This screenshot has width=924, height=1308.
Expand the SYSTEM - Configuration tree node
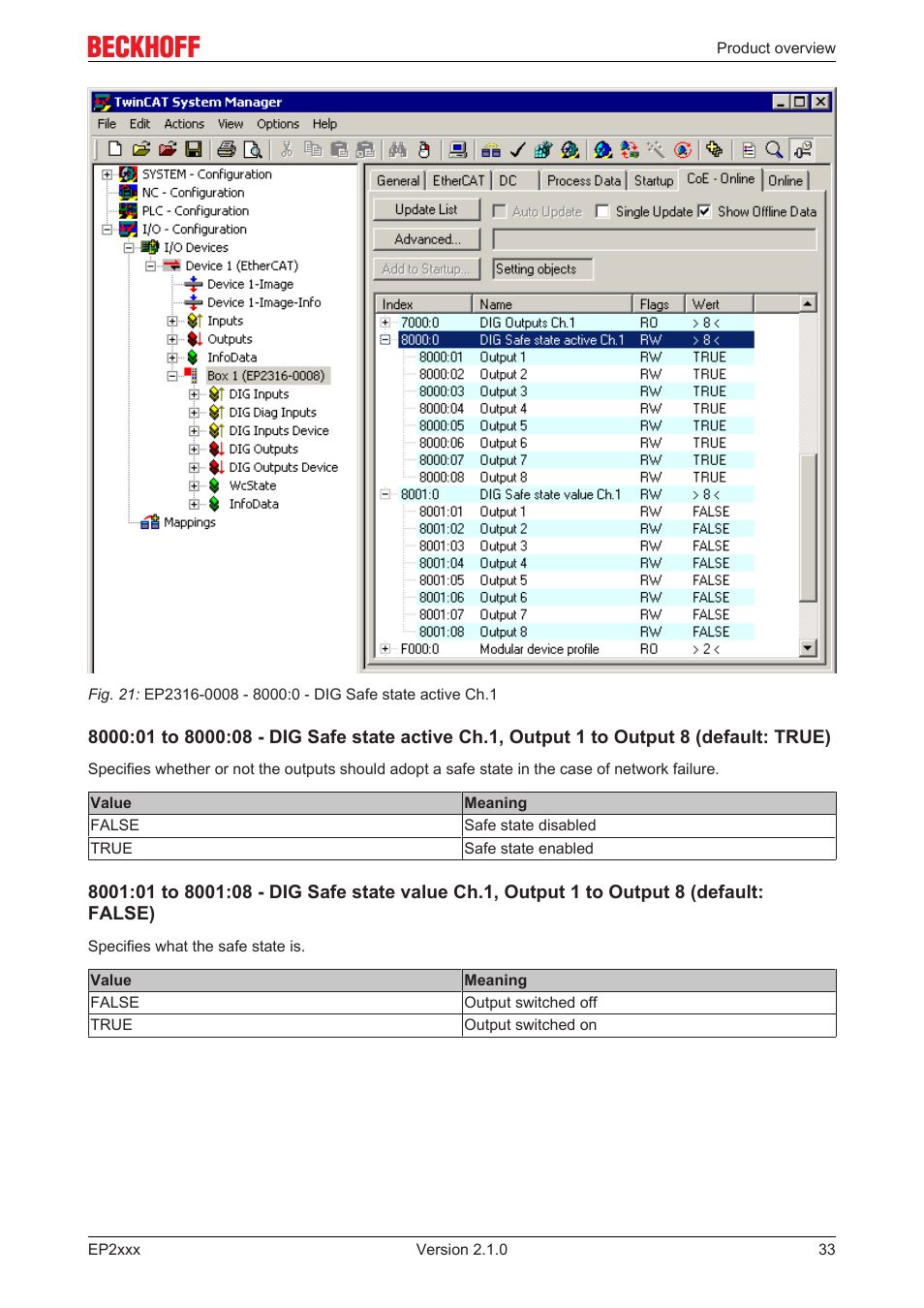108,174
